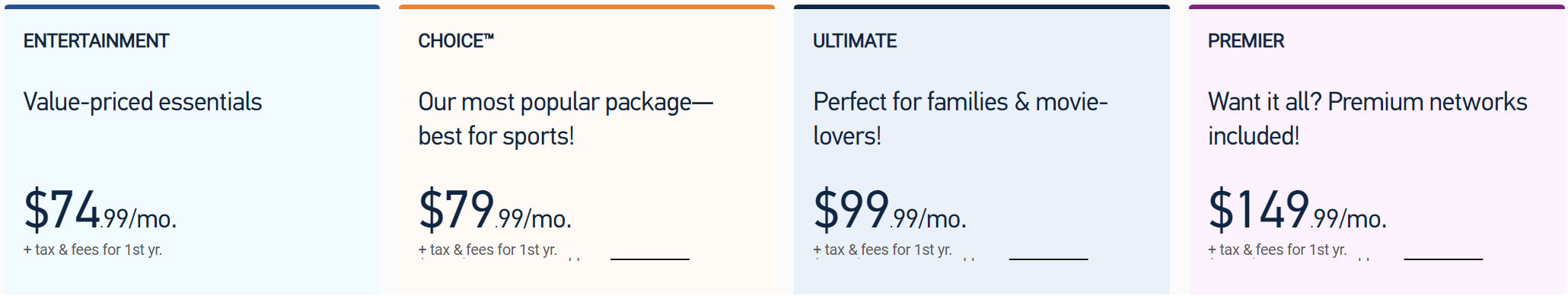Image resolution: width=1568 pixels, height=302 pixels.
Task: Click the $74.99/mo. price
Action: pos(100,210)
